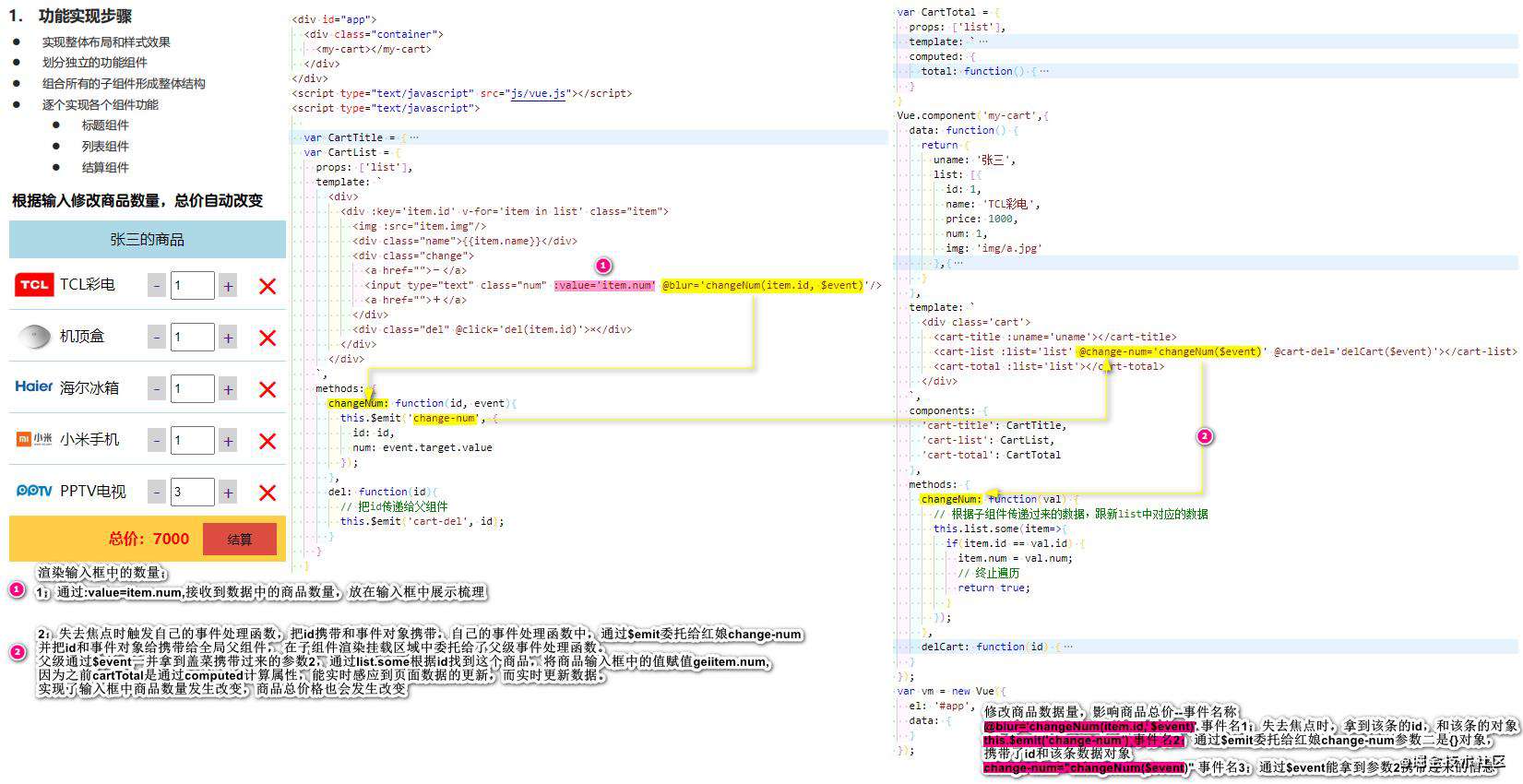Increase quantity of TCL彩电 with plus
Viewport: 1523px width, 784px height.
[228, 286]
